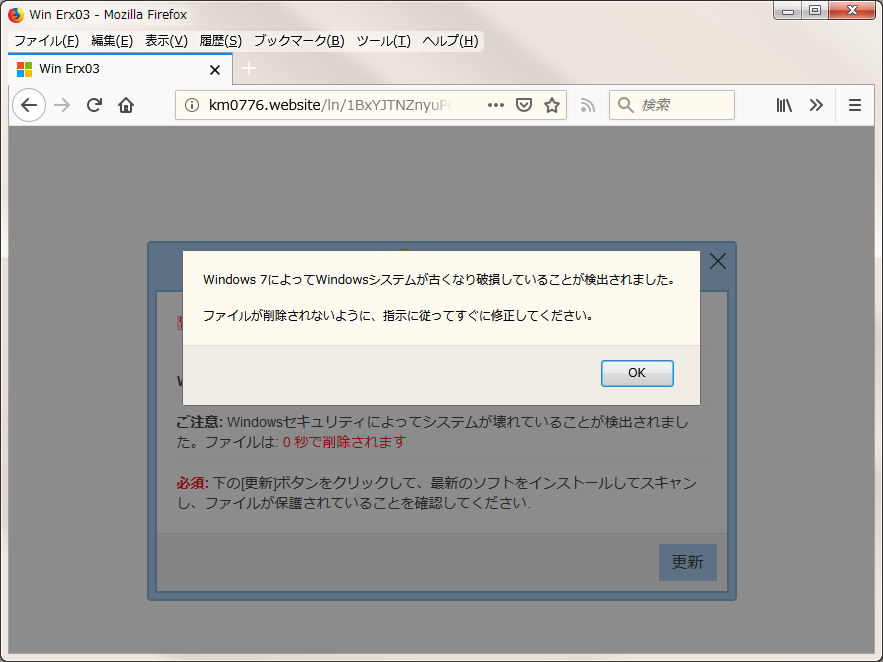883x662 pixels.
Task: Expand more tools with the double chevron
Action: (x=816, y=105)
